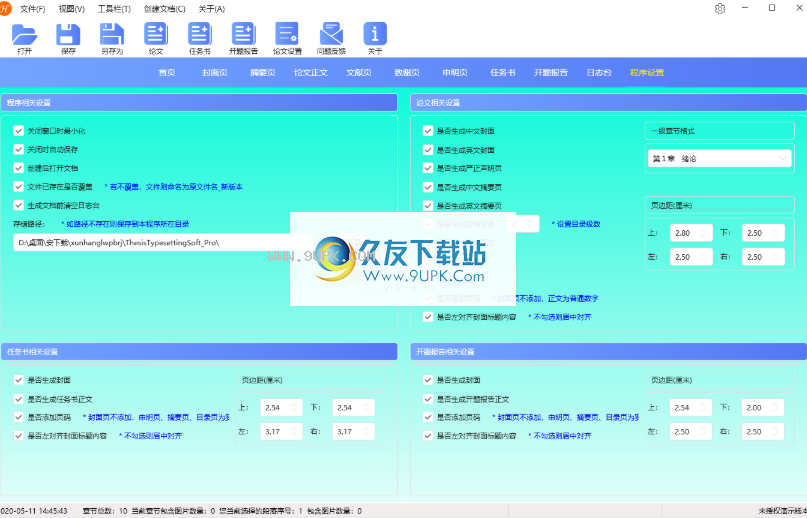Toggle 文件已存在是否覆盖 checkbox

click(x=19, y=186)
